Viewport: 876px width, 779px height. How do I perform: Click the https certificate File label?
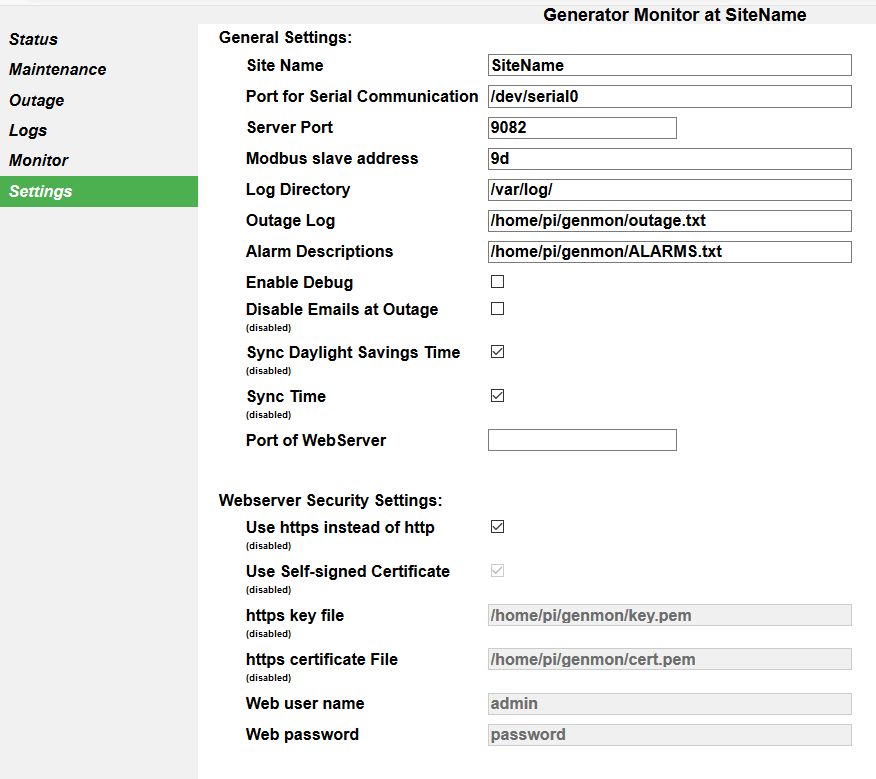tap(322, 660)
